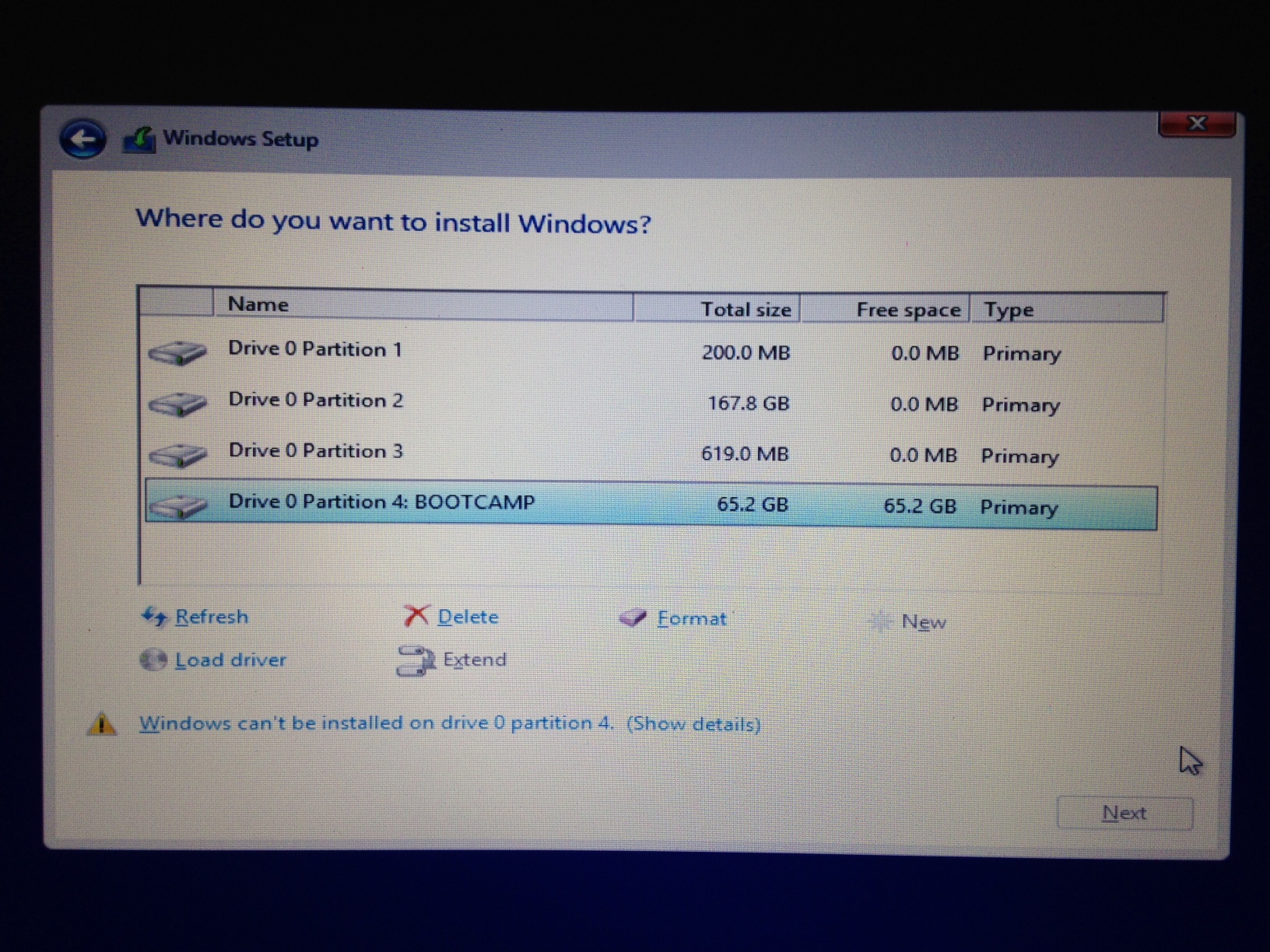Show details of the installation warning
The image size is (1270, 952).
(693, 724)
